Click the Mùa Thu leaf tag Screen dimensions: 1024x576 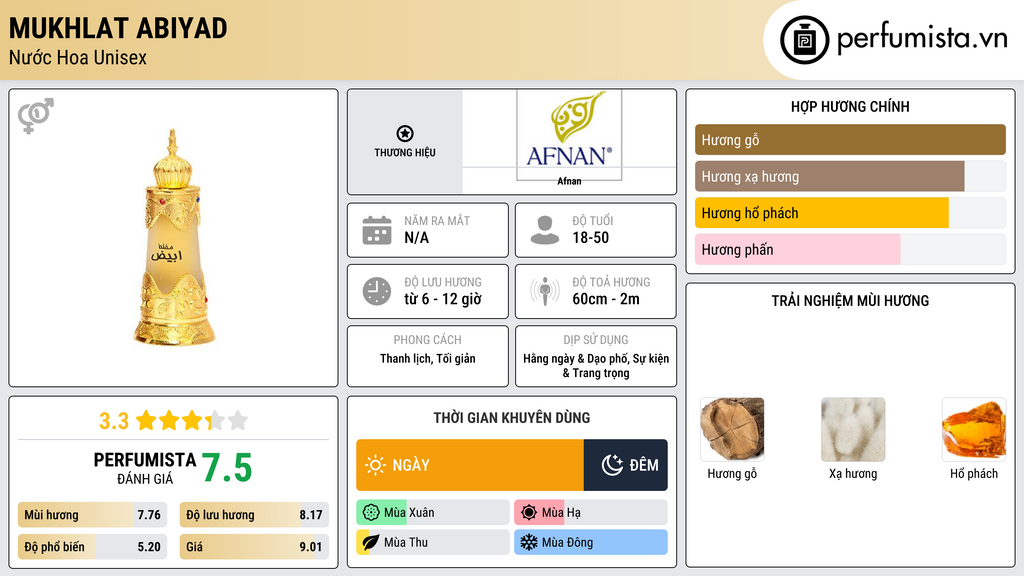click(x=432, y=543)
